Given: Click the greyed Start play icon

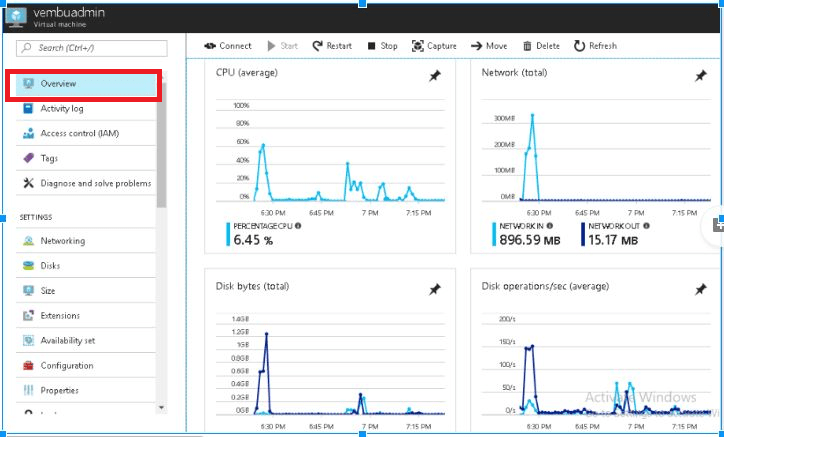Looking at the screenshot, I should coord(271,46).
